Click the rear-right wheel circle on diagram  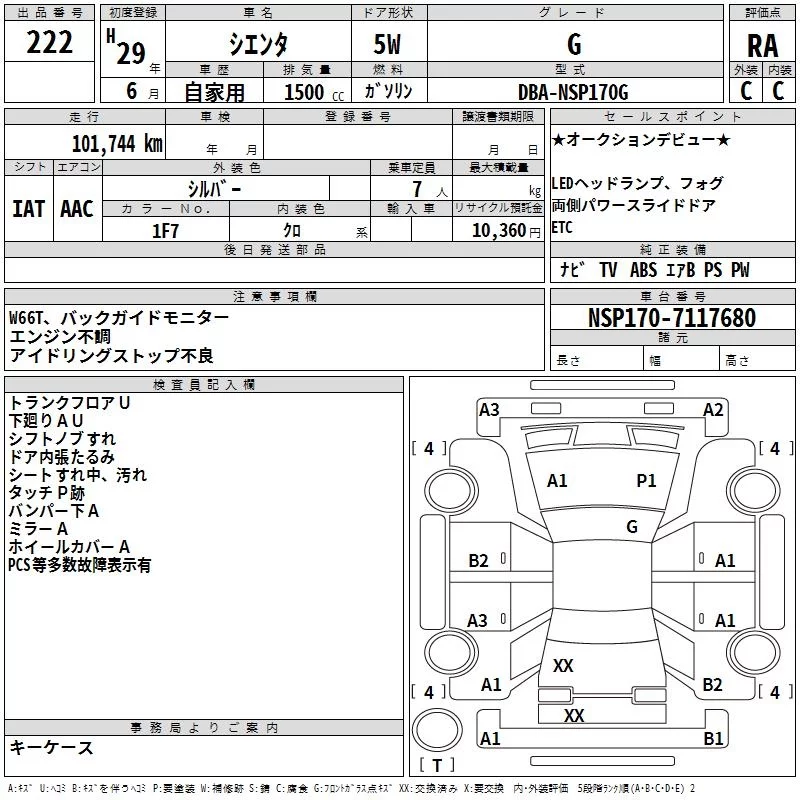coord(754,652)
